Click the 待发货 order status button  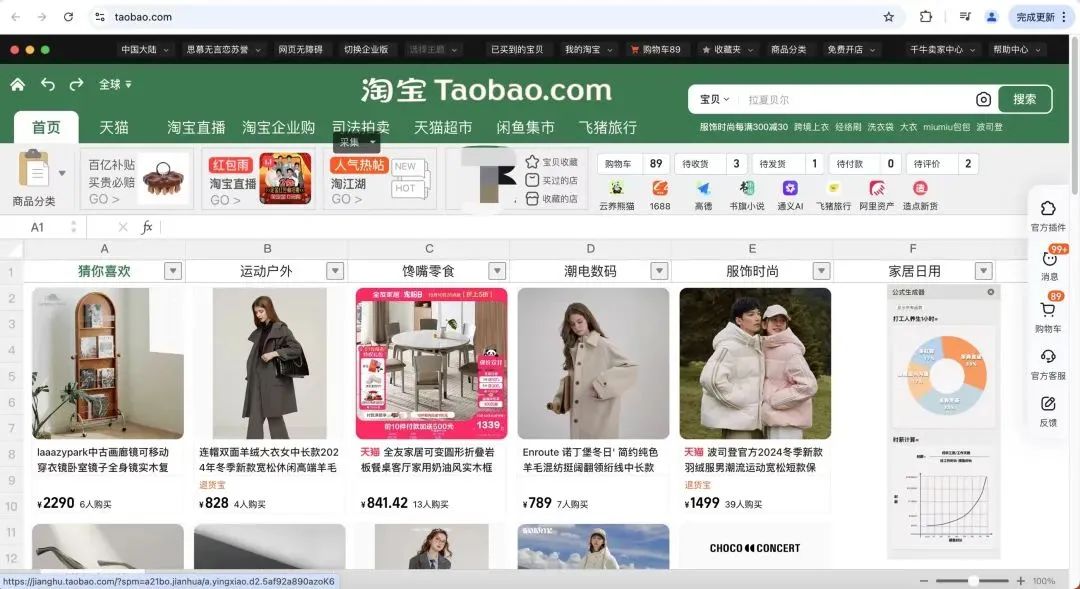point(787,164)
